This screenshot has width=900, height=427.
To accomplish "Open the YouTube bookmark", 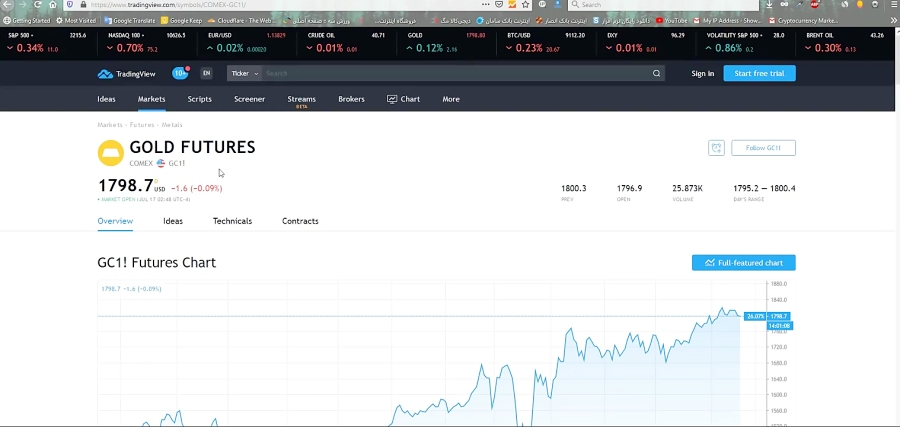I will click(x=672, y=21).
